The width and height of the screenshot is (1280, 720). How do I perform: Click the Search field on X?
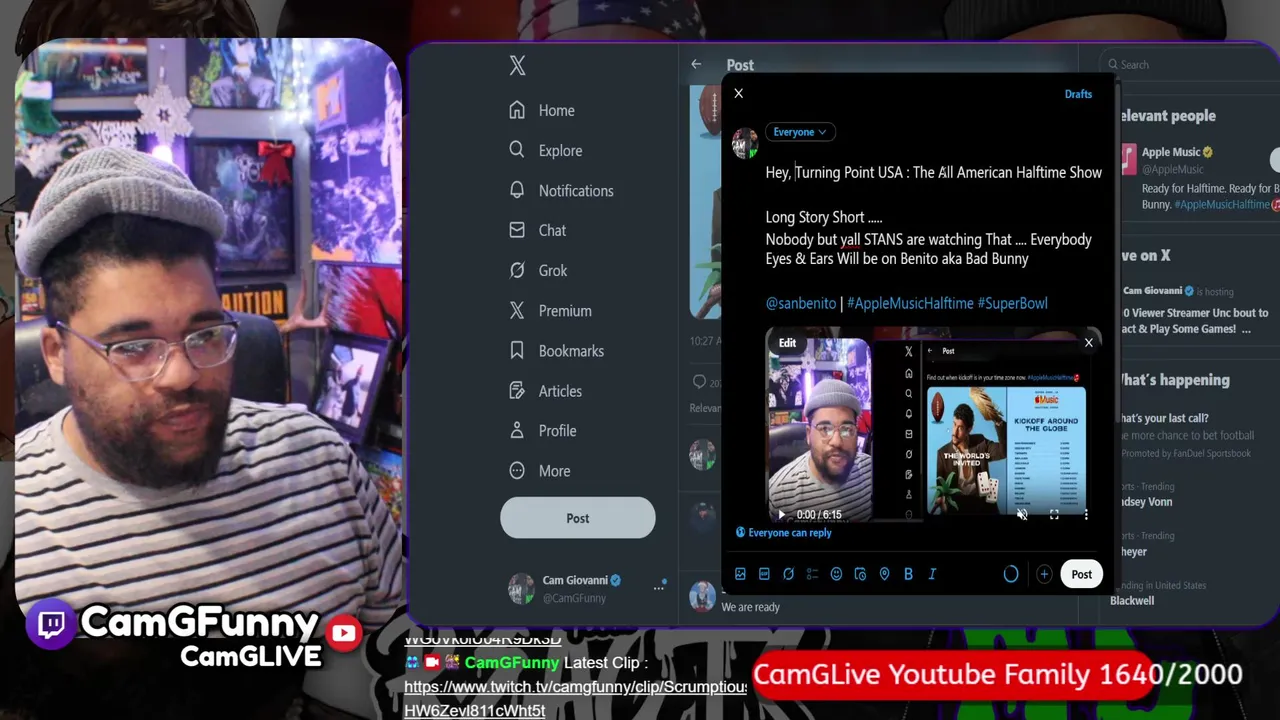point(1190,64)
